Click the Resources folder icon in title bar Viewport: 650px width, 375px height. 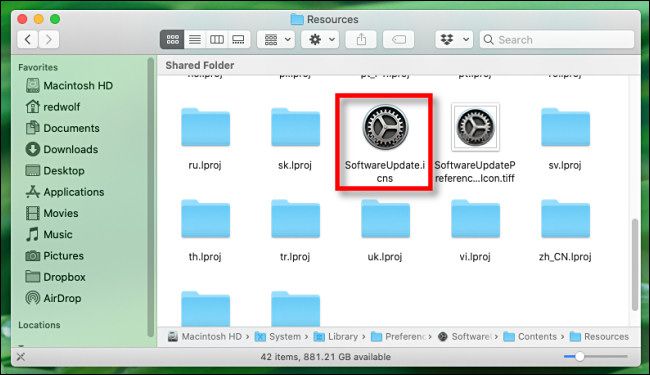297,19
